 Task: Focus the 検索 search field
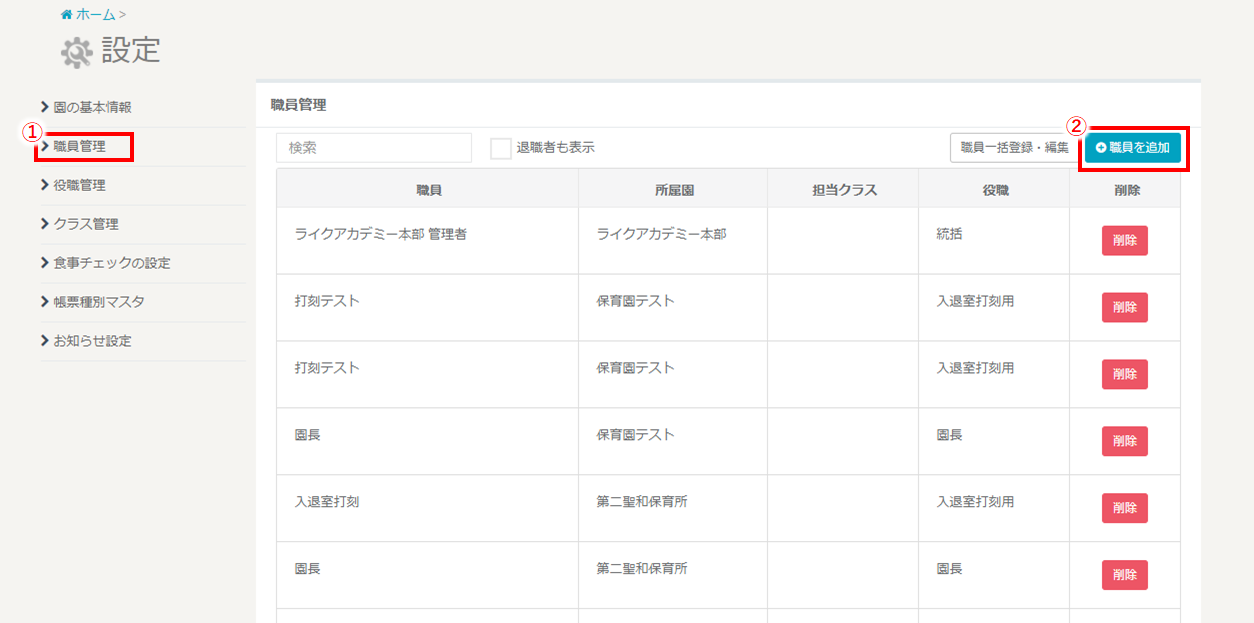click(x=373, y=148)
